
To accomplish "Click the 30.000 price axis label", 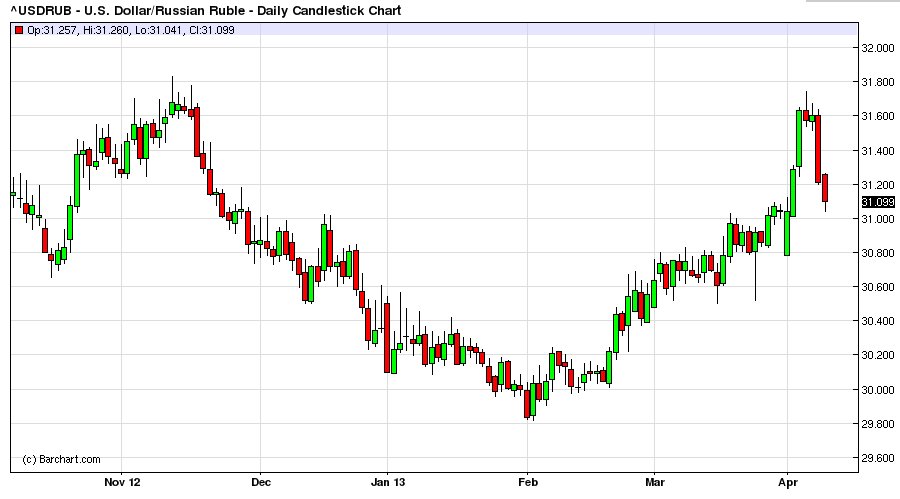I will click(x=878, y=390).
